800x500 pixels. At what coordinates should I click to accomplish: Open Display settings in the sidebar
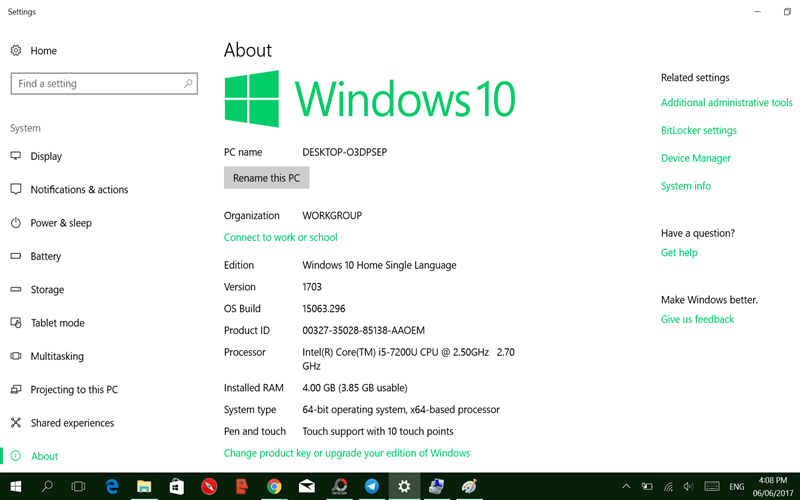46,156
